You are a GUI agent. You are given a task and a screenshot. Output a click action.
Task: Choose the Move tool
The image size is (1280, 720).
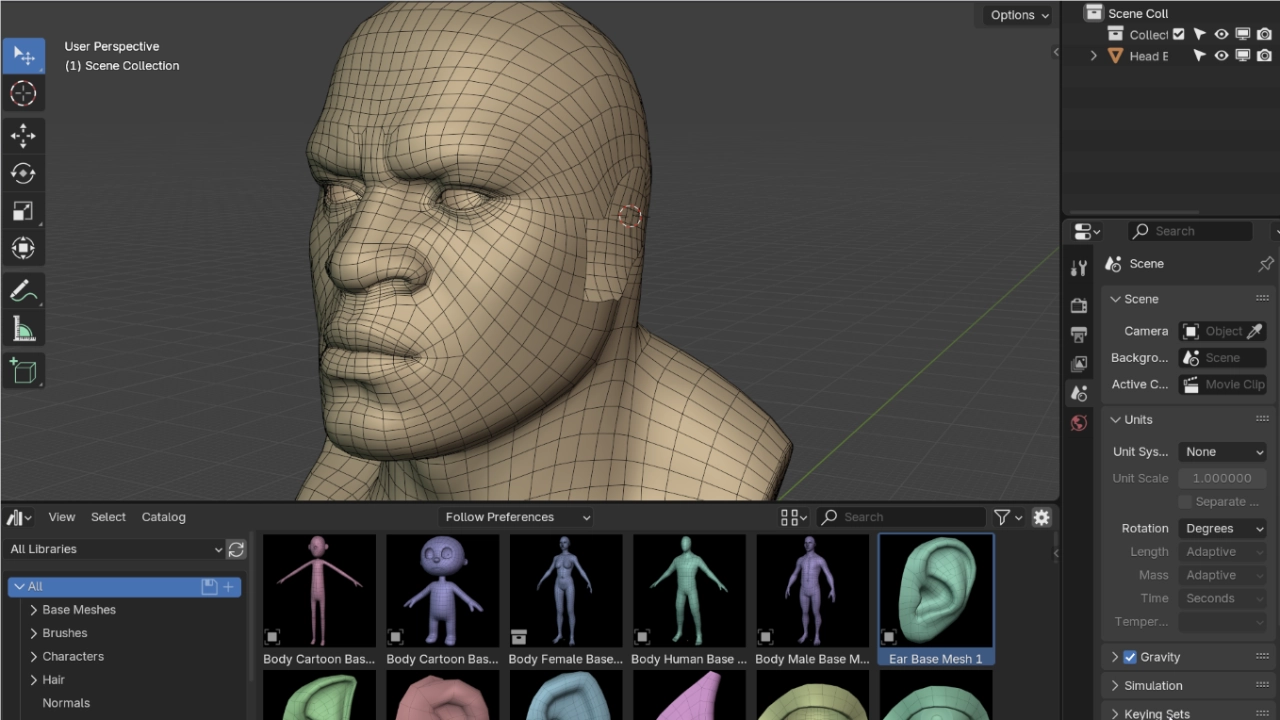pos(23,136)
